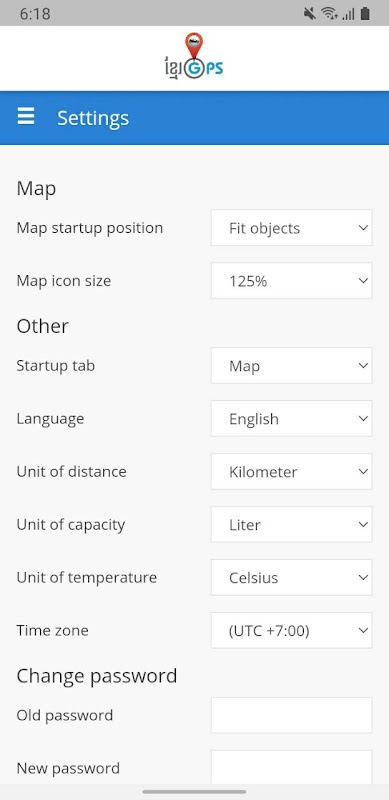The width and height of the screenshot is (389, 800).
Task: Tap the Change password section heading
Action: (97, 676)
